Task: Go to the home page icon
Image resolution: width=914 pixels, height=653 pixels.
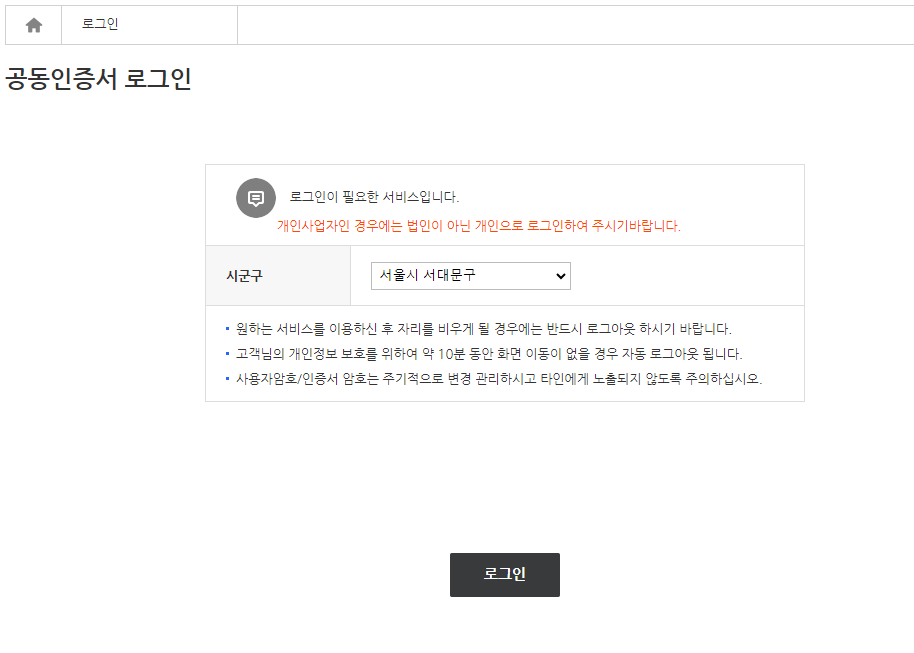Action: [34, 25]
